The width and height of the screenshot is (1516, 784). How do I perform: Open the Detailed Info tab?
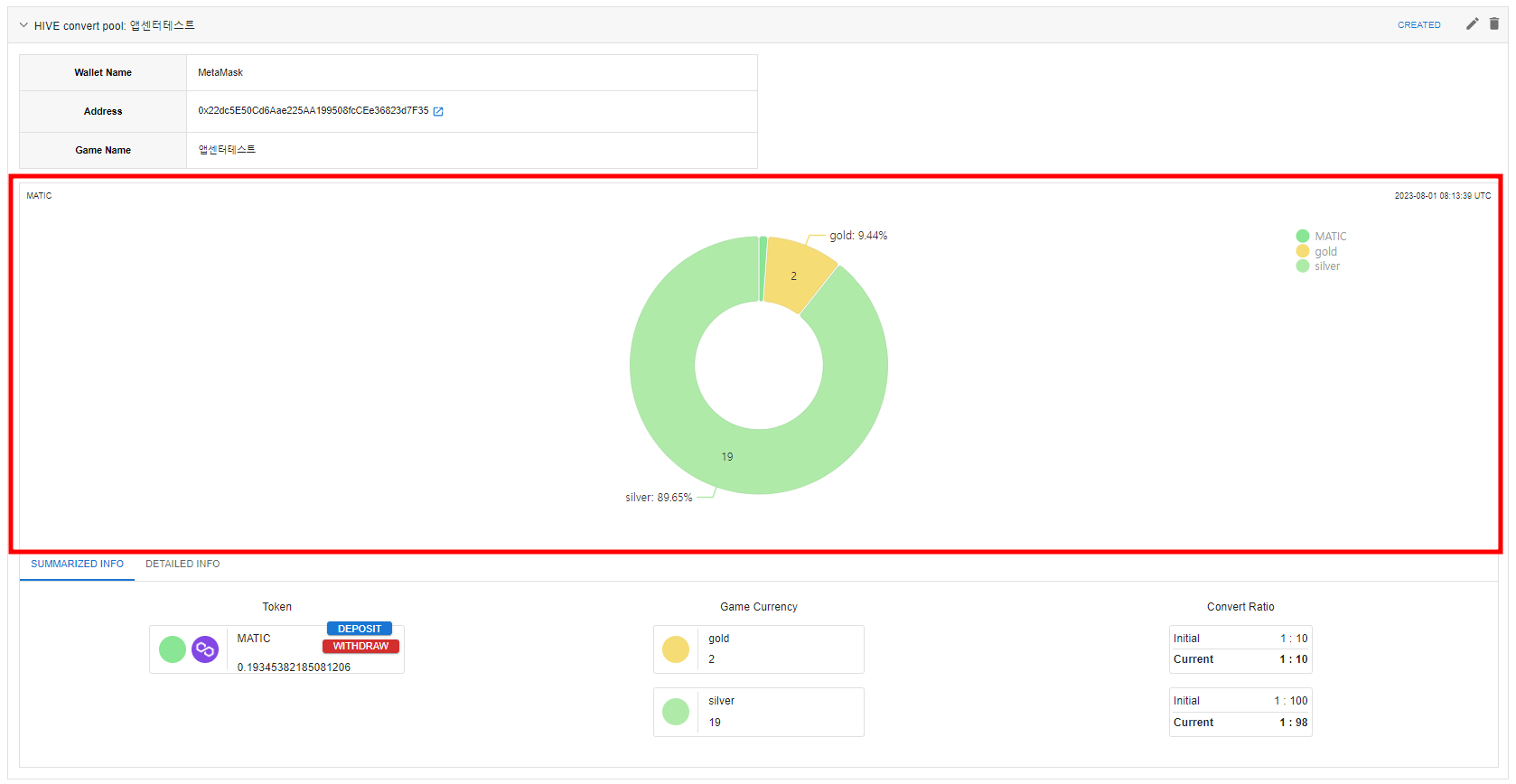(x=182, y=564)
